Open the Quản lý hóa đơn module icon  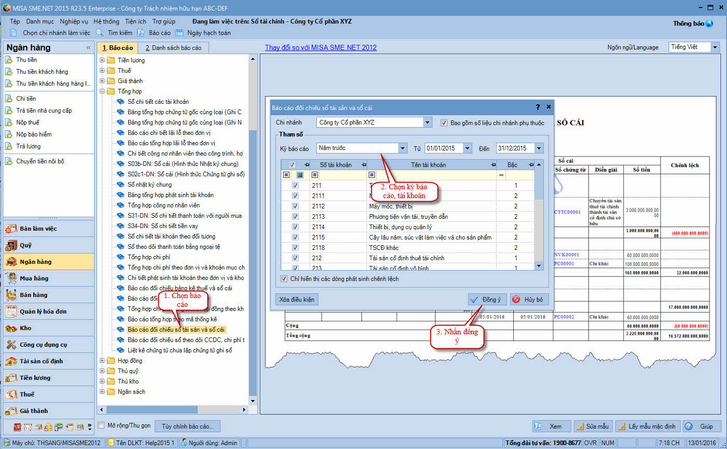click(11, 312)
